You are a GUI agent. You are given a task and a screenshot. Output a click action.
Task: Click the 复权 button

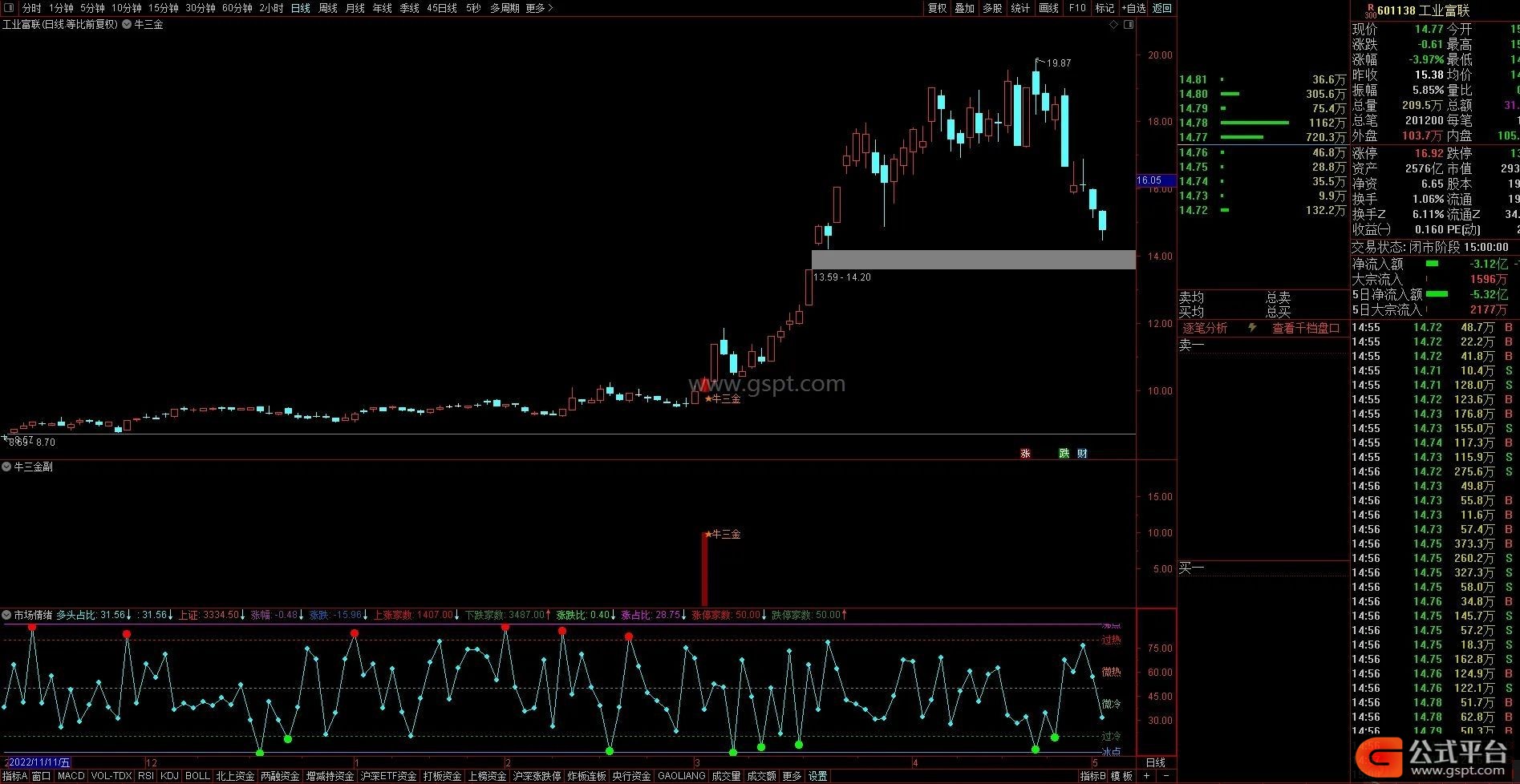tap(937, 8)
